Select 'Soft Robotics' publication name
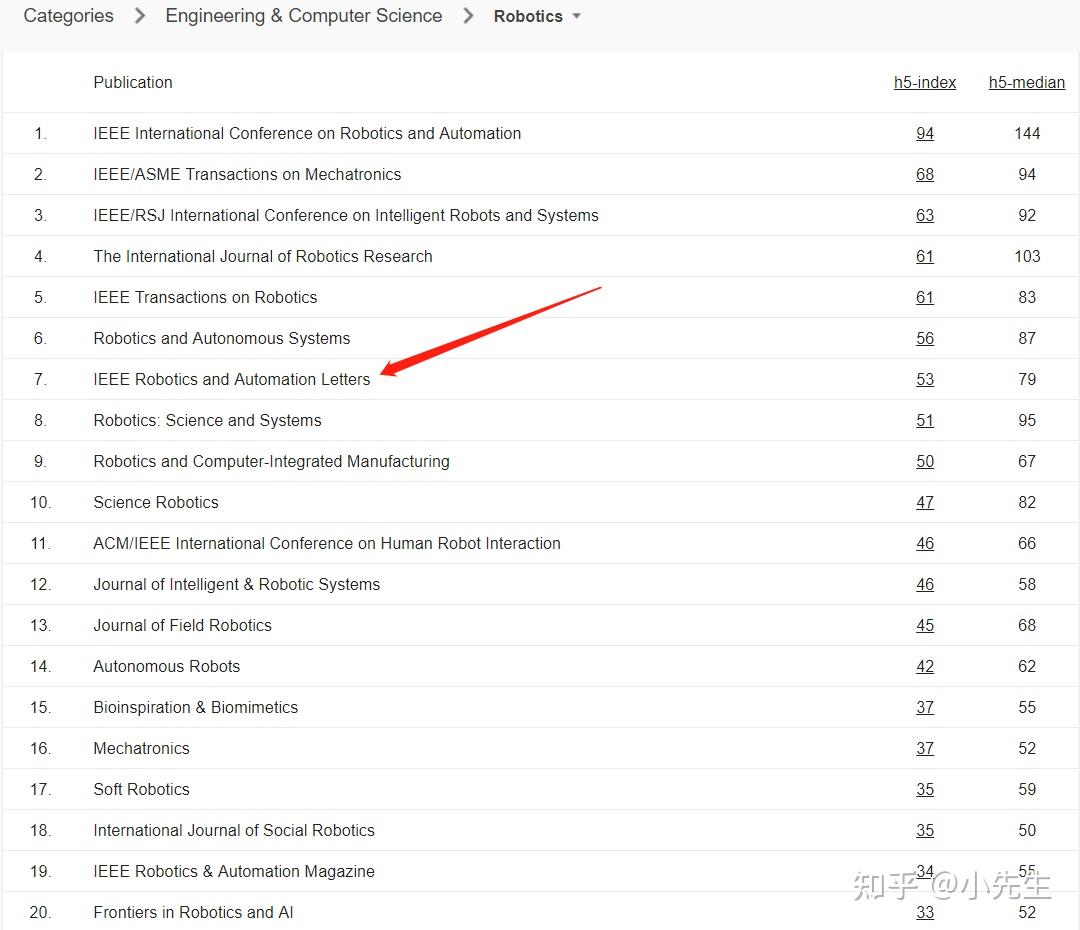 [x=141, y=789]
